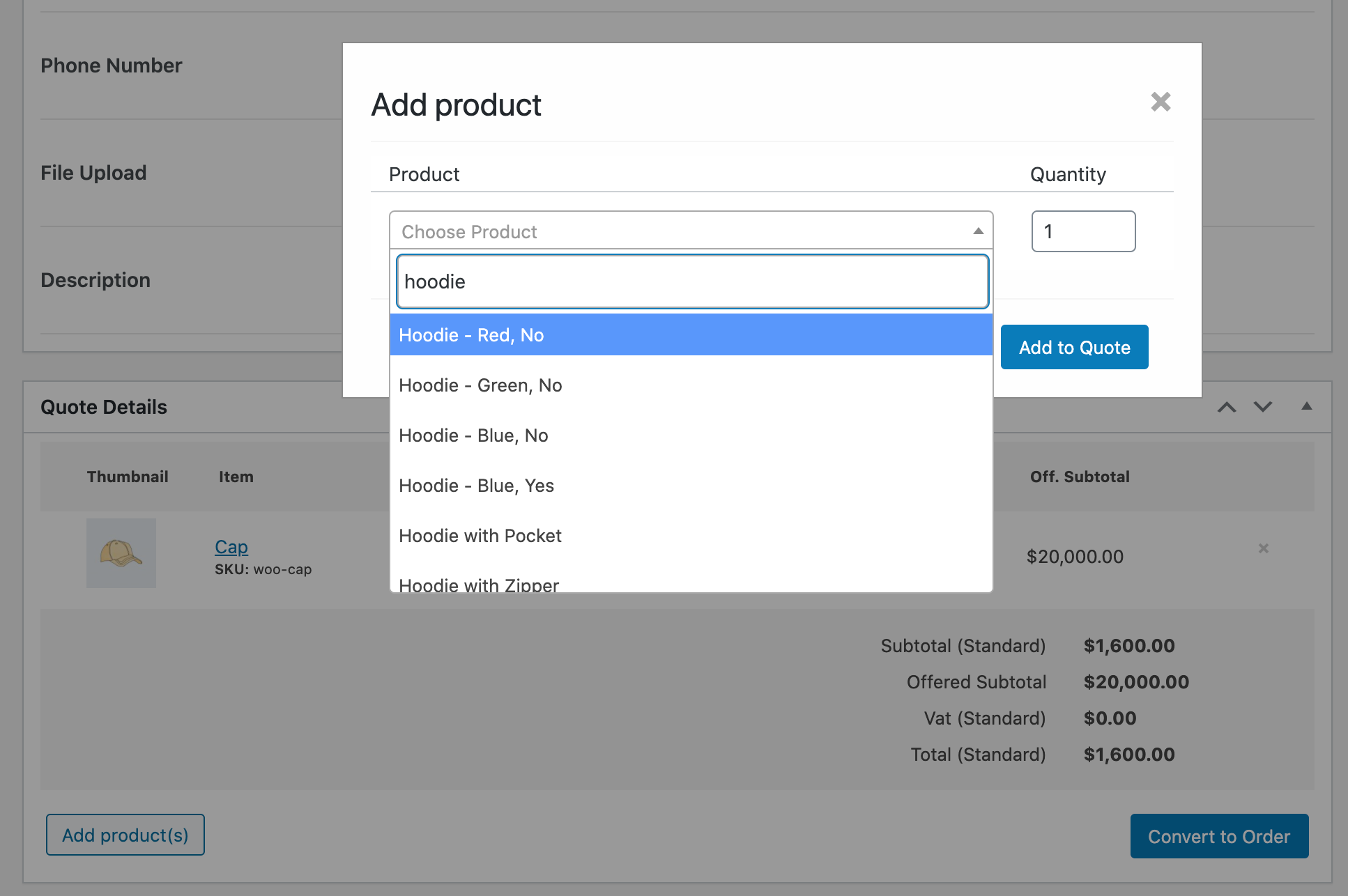1348x896 pixels.
Task: Select Hoodie - Red, No from dropdown
Action: point(691,334)
